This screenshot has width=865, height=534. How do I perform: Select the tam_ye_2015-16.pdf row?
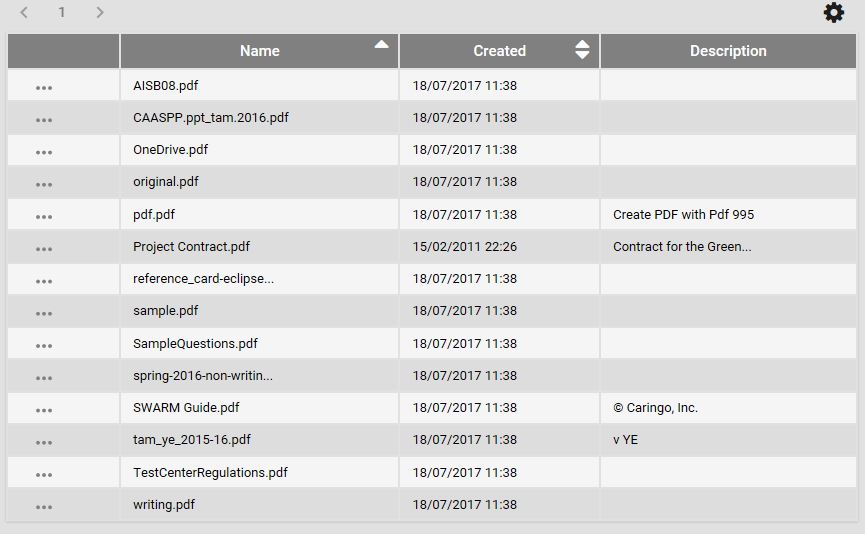432,440
